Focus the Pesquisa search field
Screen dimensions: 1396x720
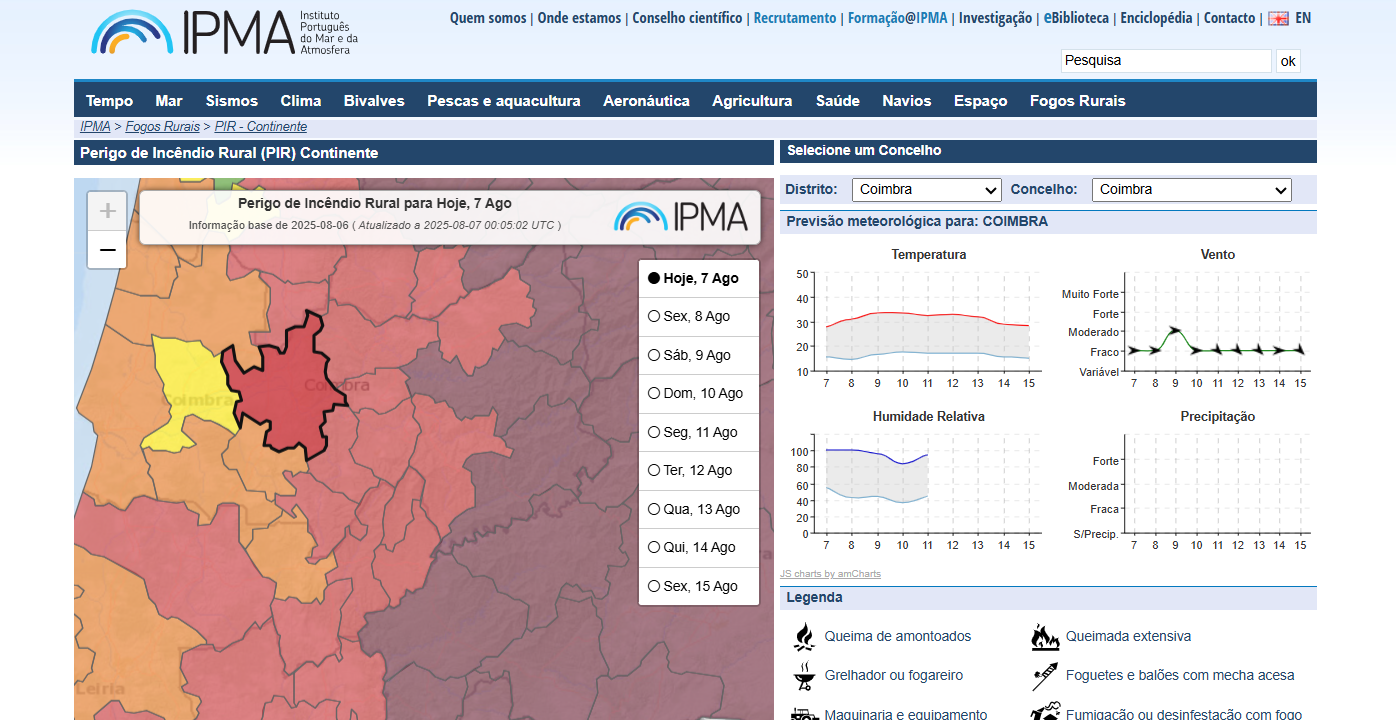(1165, 61)
